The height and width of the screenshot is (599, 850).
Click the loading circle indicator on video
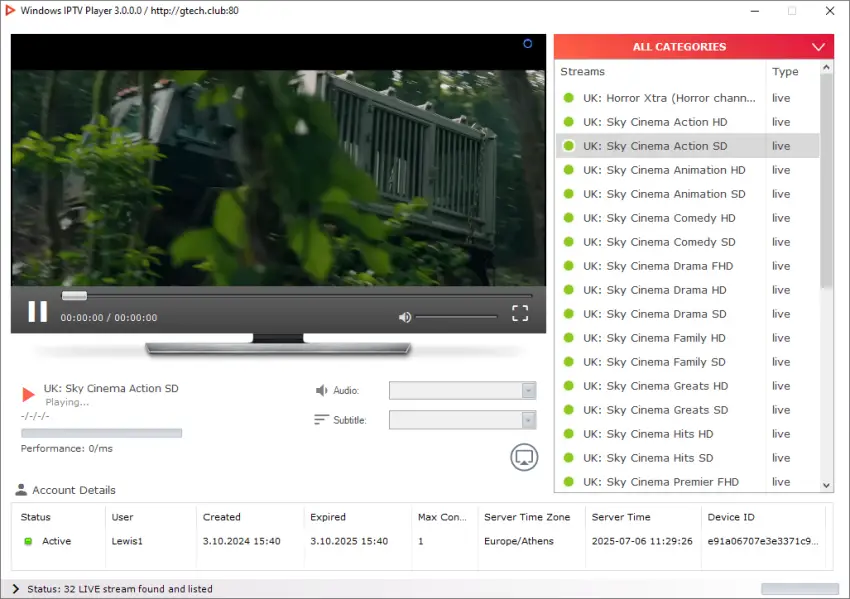point(527,44)
